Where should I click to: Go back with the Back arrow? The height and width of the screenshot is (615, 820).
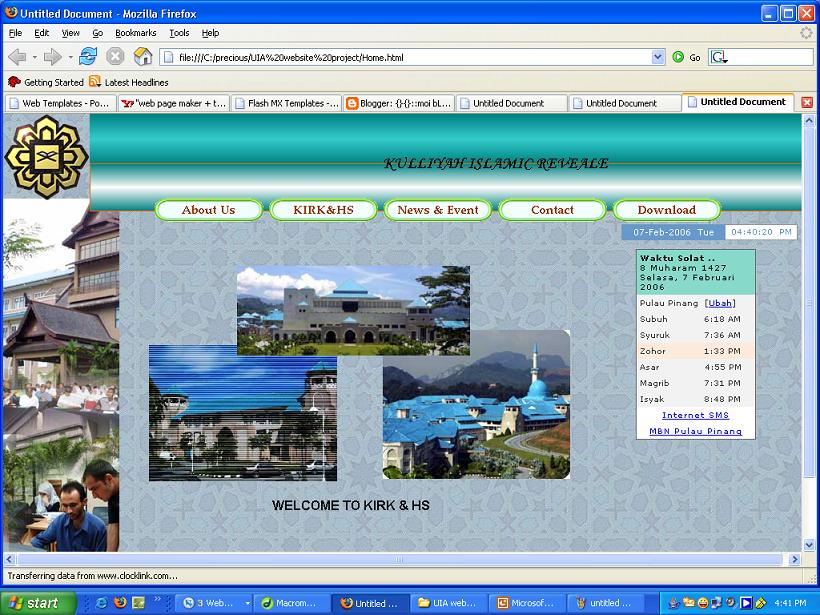tap(17, 56)
